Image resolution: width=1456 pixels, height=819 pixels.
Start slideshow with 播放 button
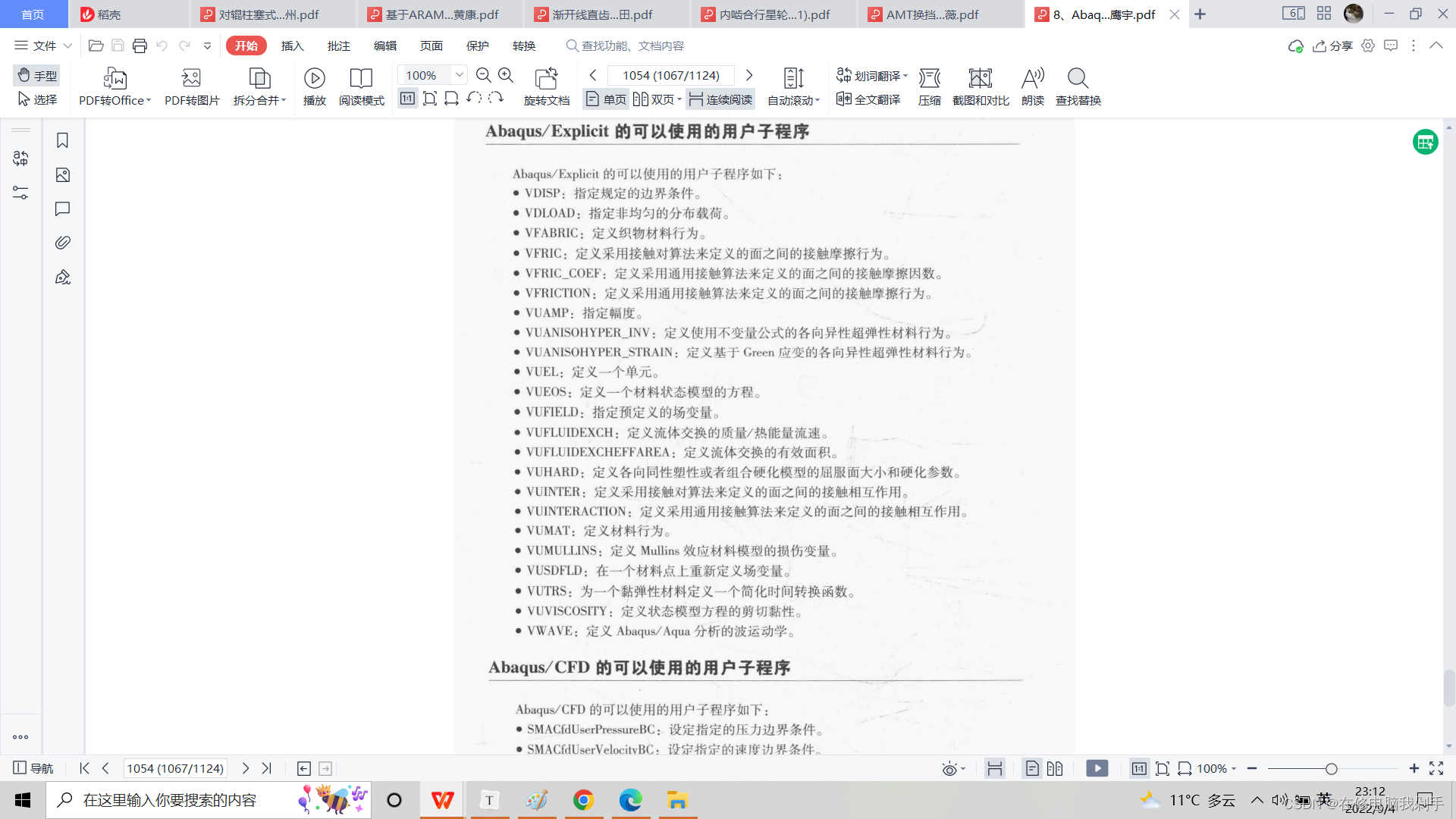[x=314, y=86]
